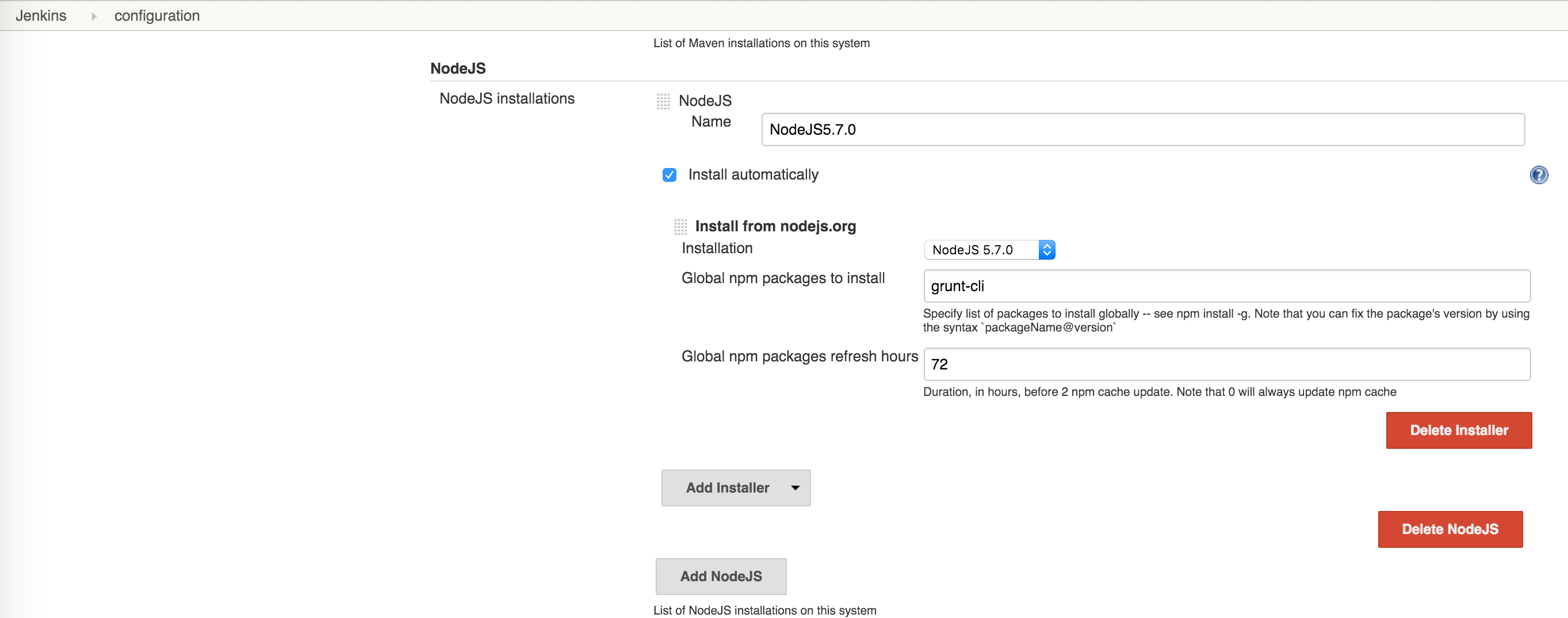
Task: Click the Add Installer caret arrow
Action: [x=795, y=488]
